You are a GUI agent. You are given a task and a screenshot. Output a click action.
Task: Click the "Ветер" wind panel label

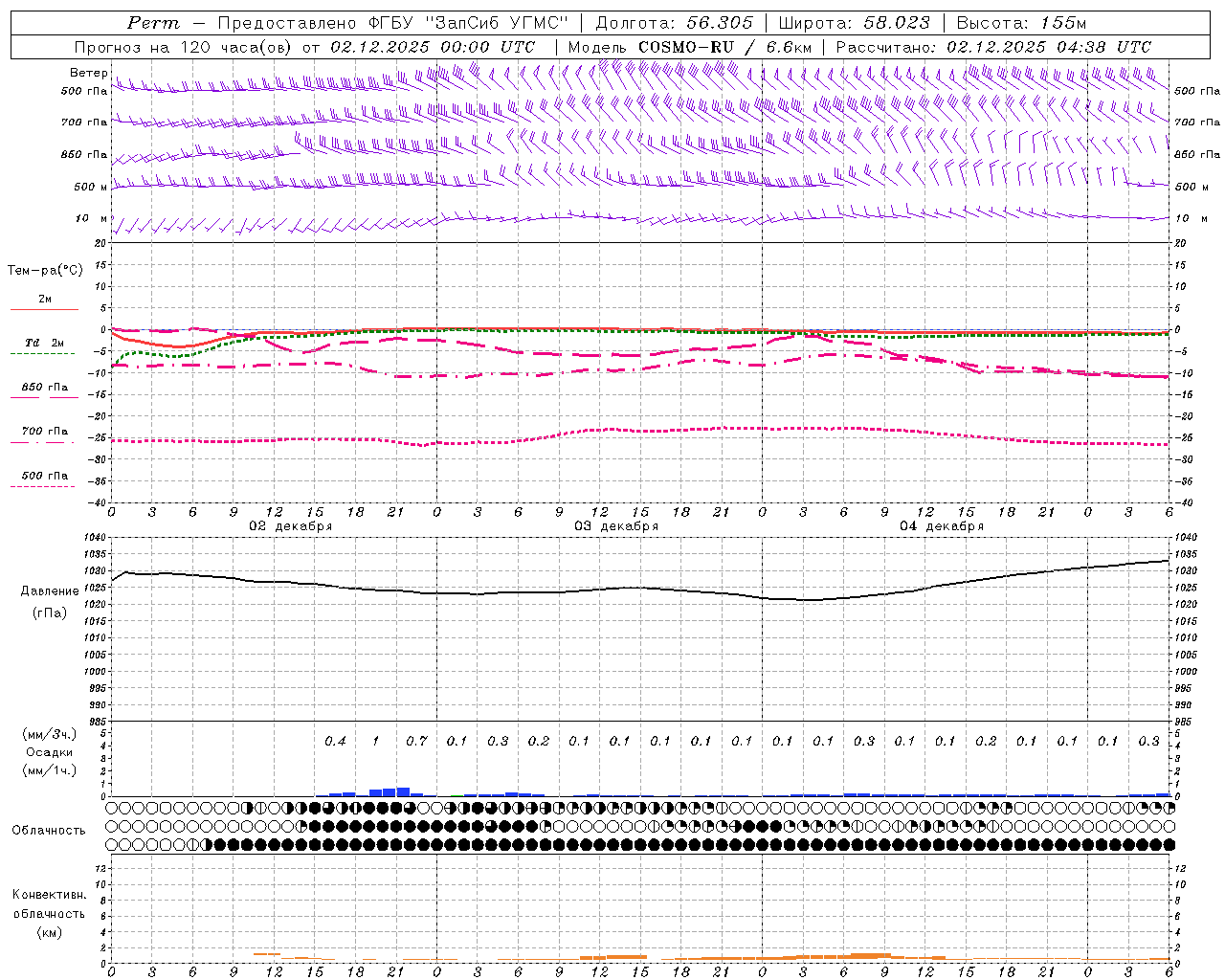[x=88, y=73]
